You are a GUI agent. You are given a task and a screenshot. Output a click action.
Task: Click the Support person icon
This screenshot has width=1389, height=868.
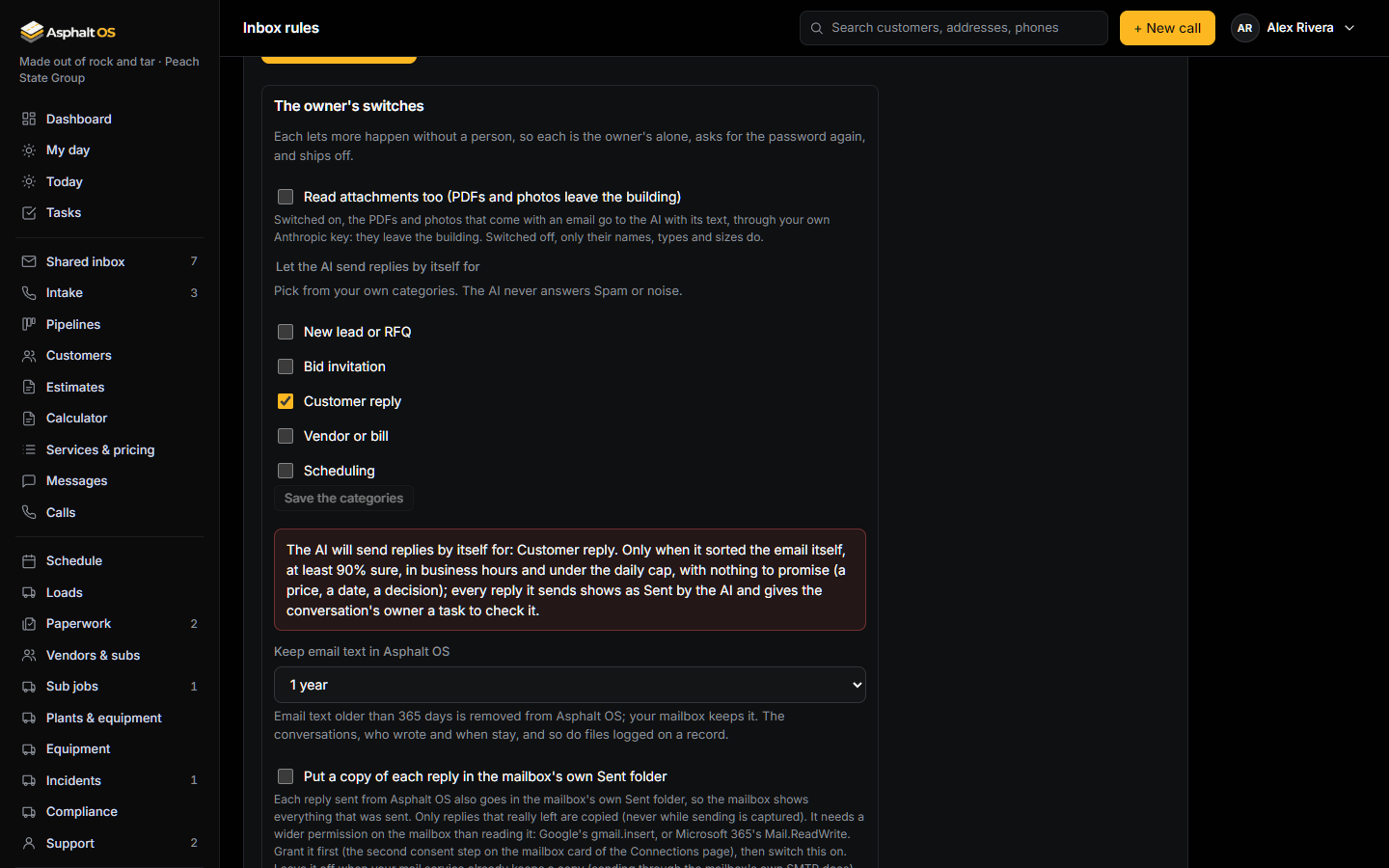(x=29, y=843)
